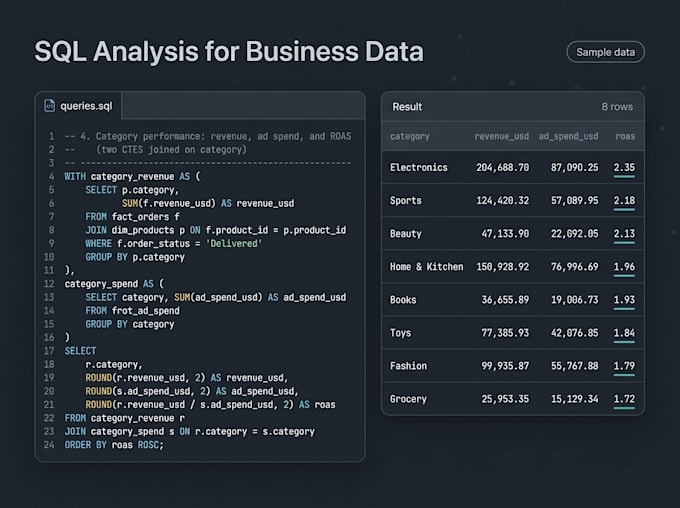The width and height of the screenshot is (680, 508).
Task: Click revenue value 124,420.32
Action: pos(502,200)
